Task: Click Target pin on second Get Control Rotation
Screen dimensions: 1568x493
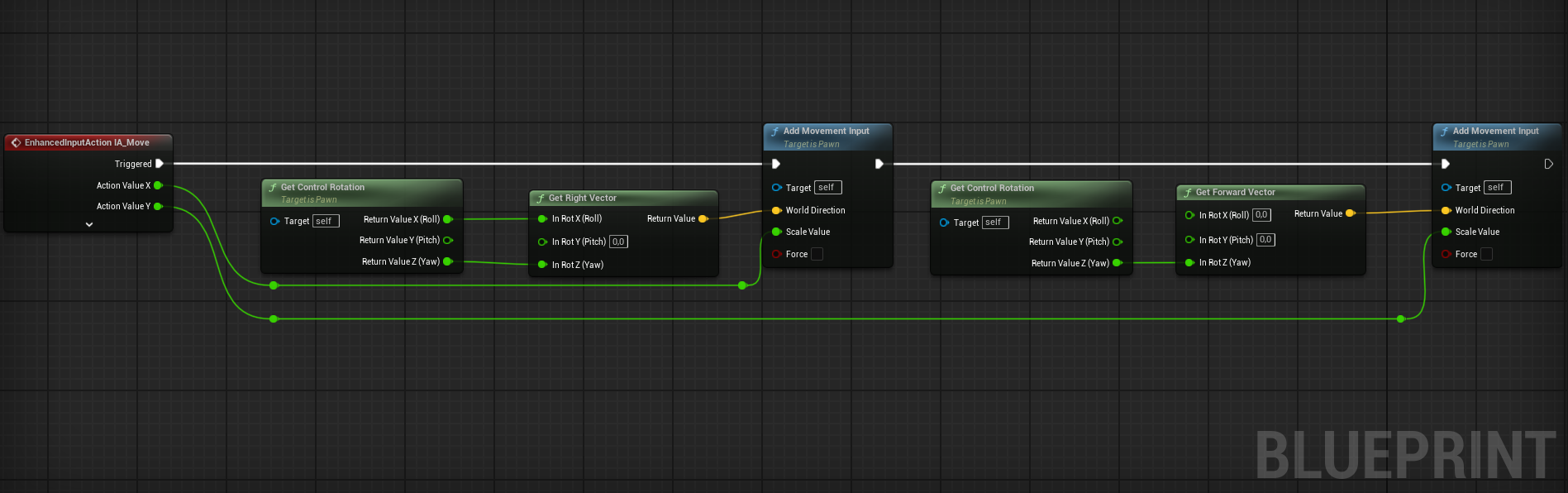Action: click(944, 223)
